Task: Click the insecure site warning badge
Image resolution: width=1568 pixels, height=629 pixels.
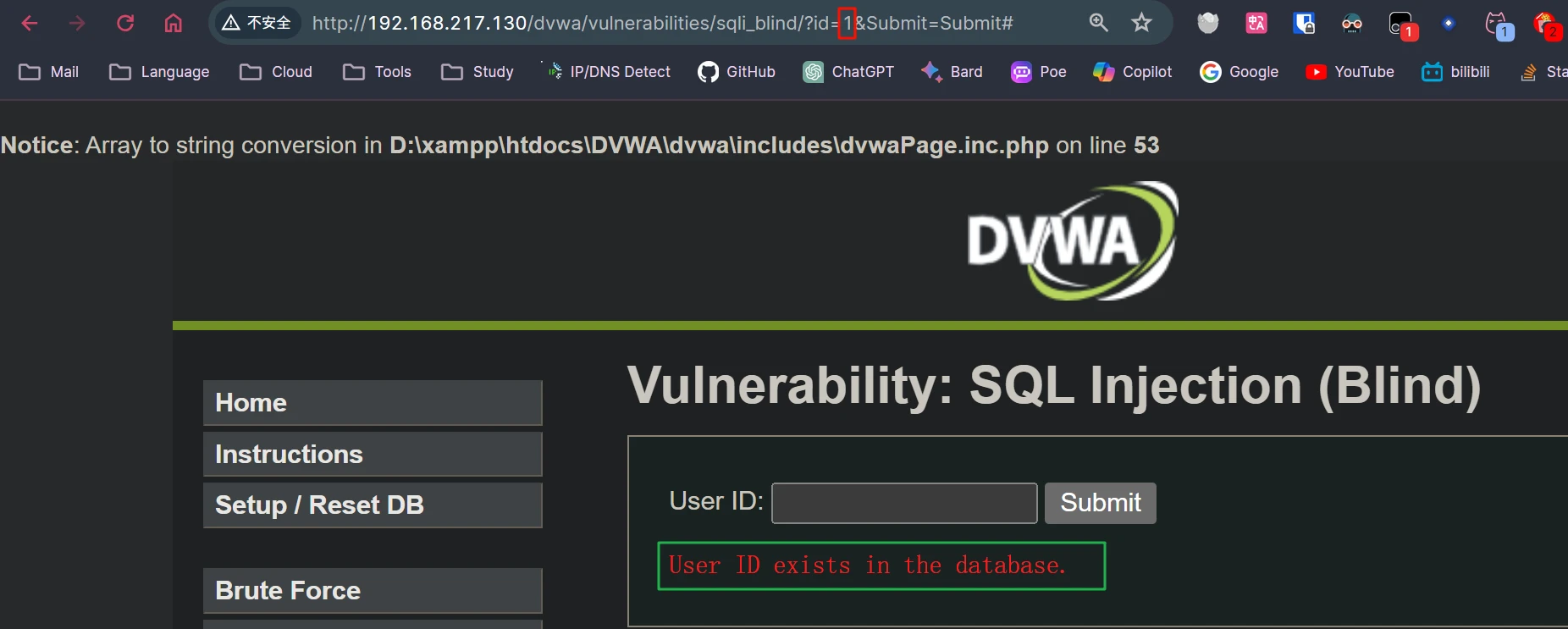Action: [257, 23]
